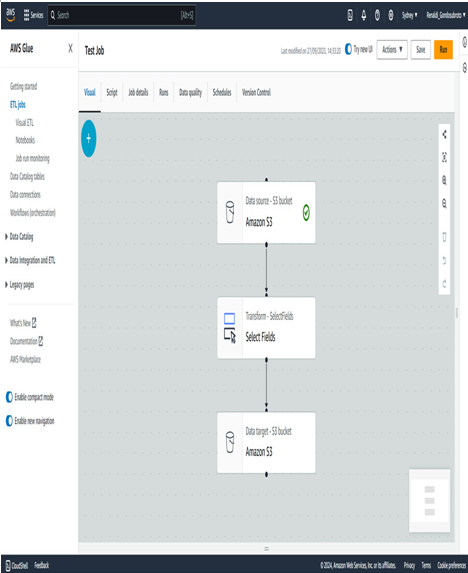Switch to the Script tab

pyautogui.click(x=112, y=92)
